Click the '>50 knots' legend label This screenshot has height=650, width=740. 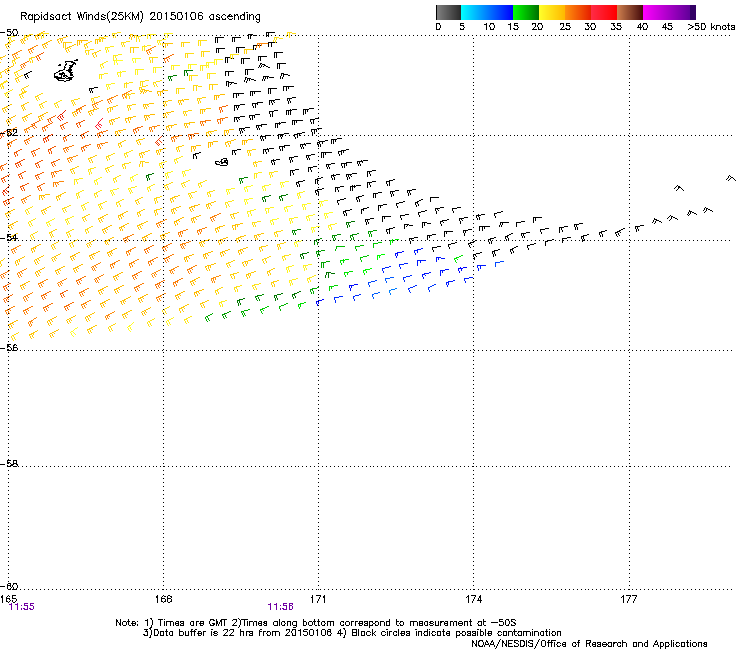[x=711, y=27]
